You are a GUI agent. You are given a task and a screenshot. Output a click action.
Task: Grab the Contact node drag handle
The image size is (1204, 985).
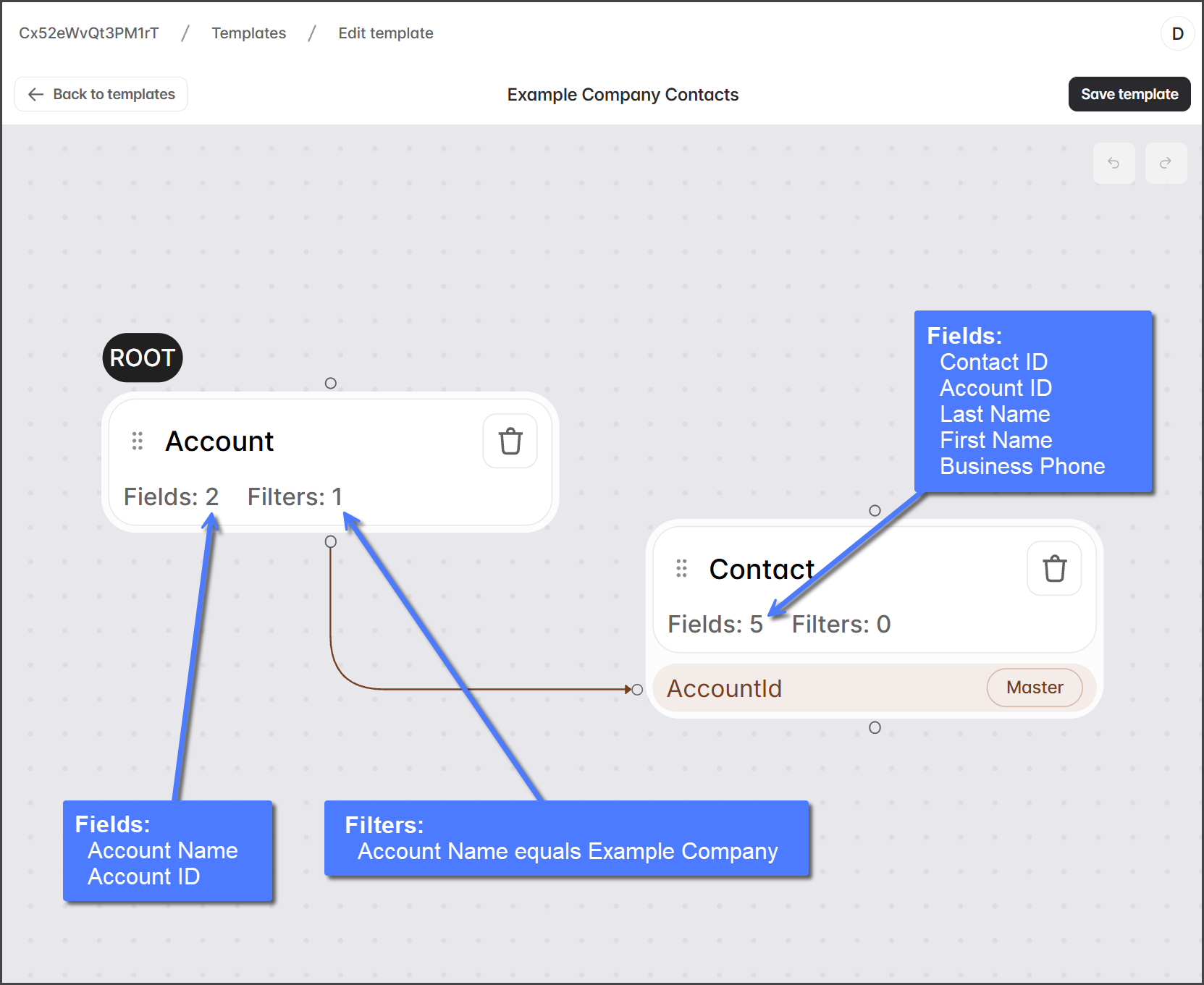tap(681, 569)
